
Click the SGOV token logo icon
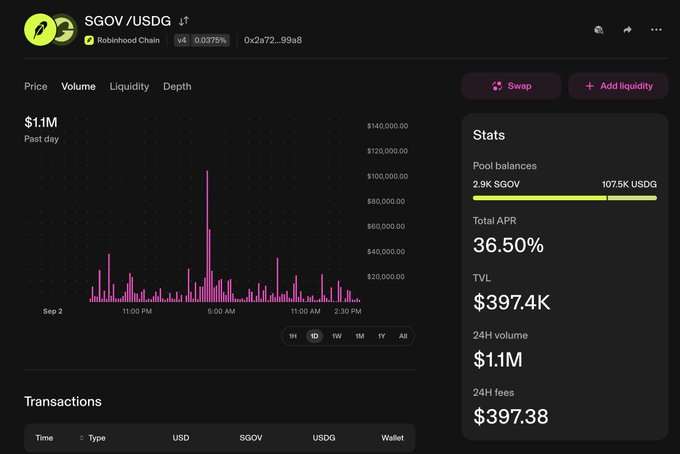40,29
